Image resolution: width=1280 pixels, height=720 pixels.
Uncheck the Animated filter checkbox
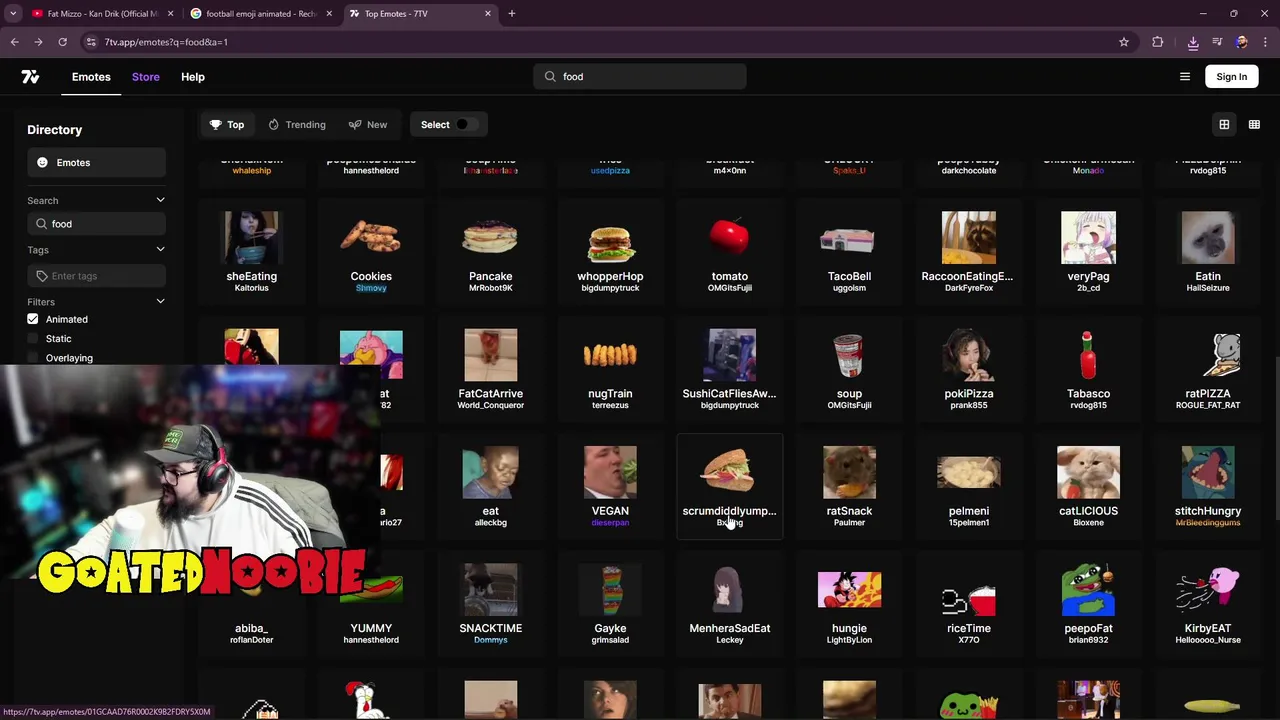coord(33,319)
